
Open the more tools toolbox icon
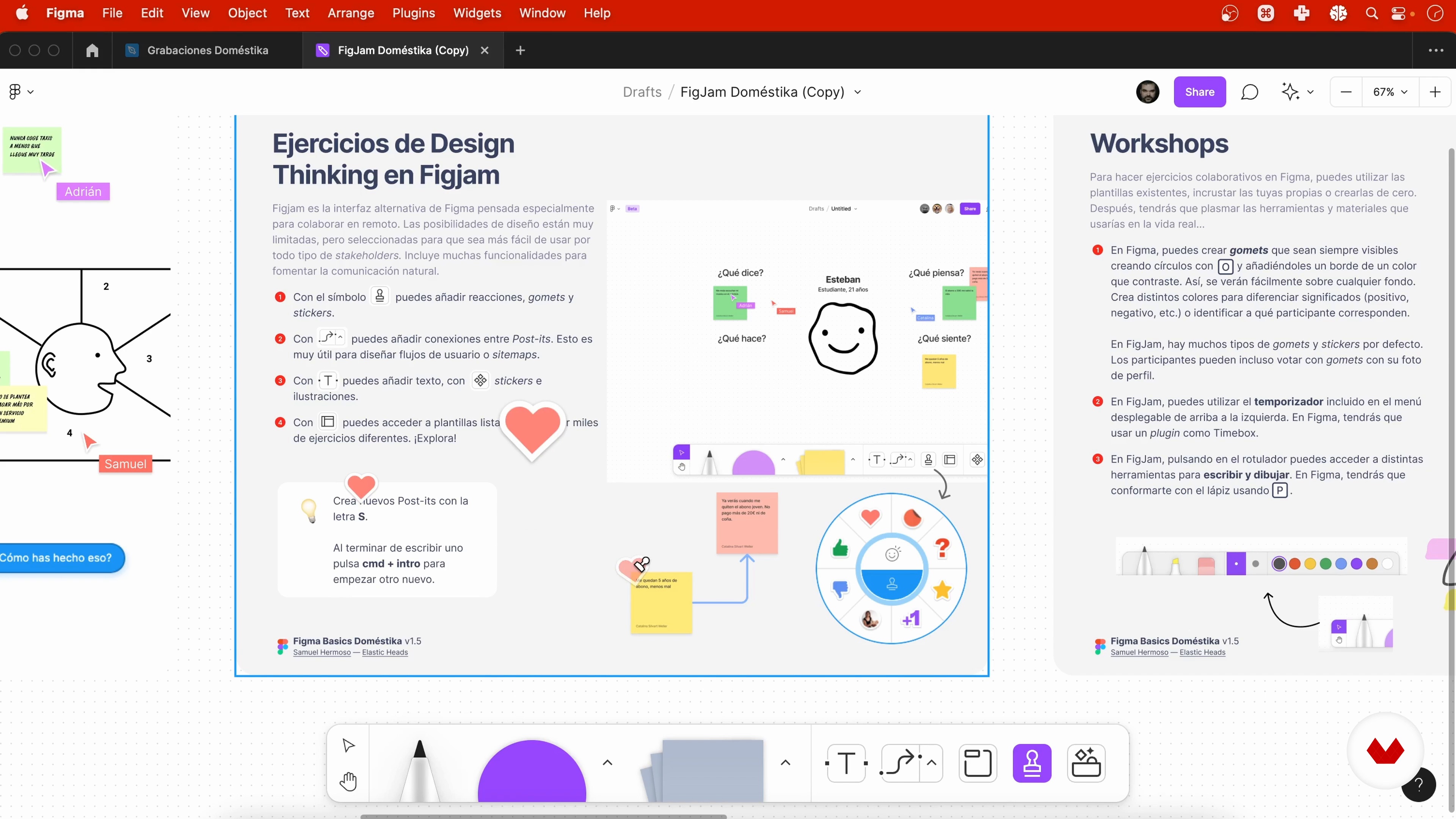point(1086,763)
